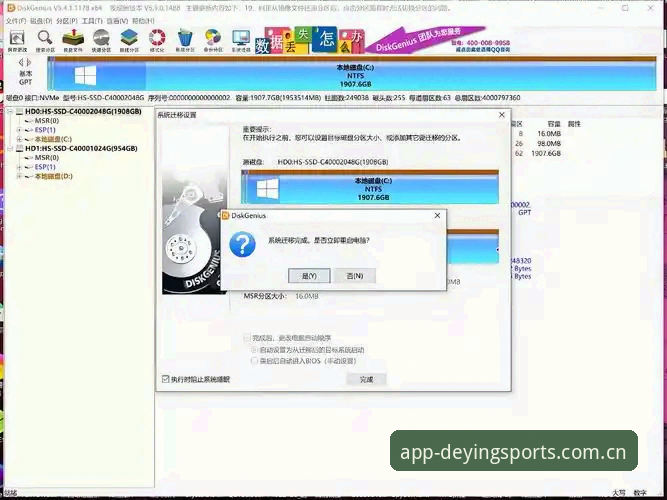
Task: Click the DiskGenius logo in the main title bar
Action: coord(11,8)
